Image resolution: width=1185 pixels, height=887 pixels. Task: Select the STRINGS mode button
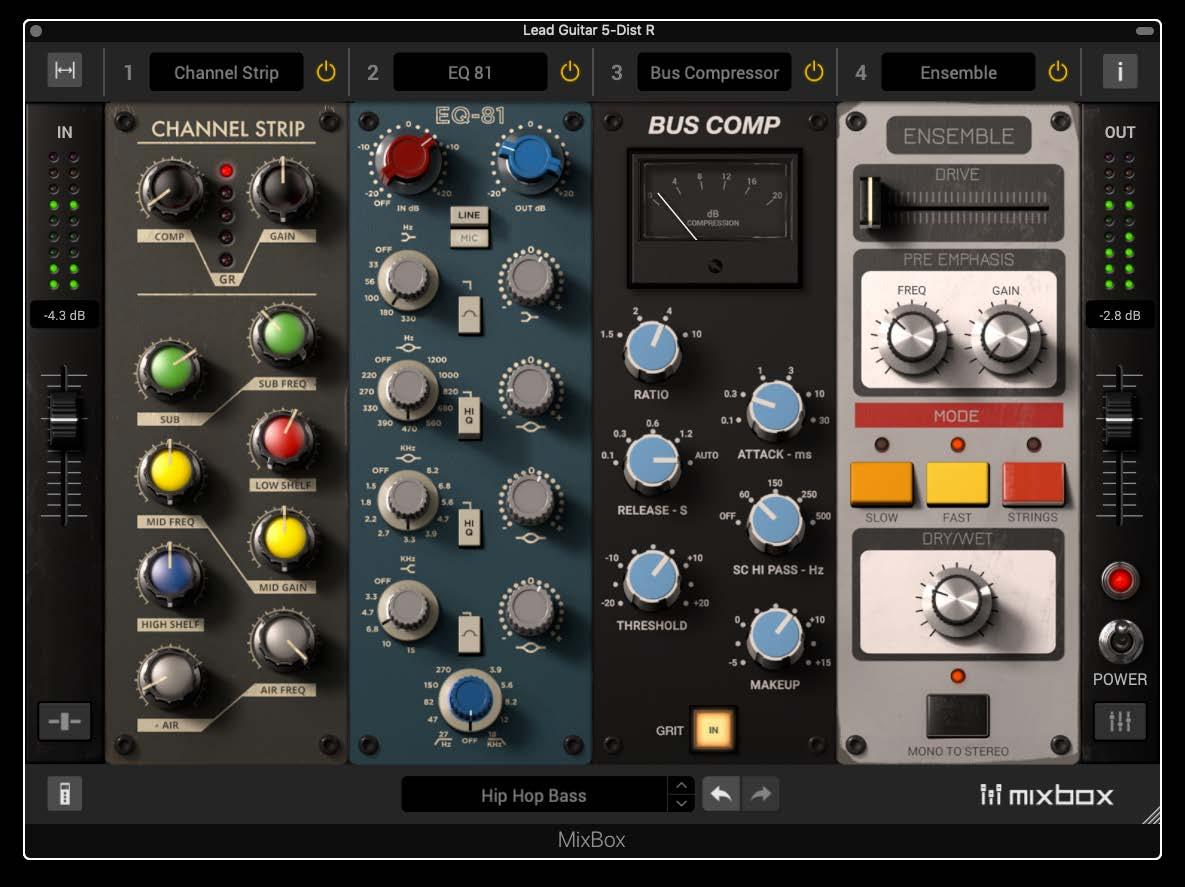[x=1033, y=484]
